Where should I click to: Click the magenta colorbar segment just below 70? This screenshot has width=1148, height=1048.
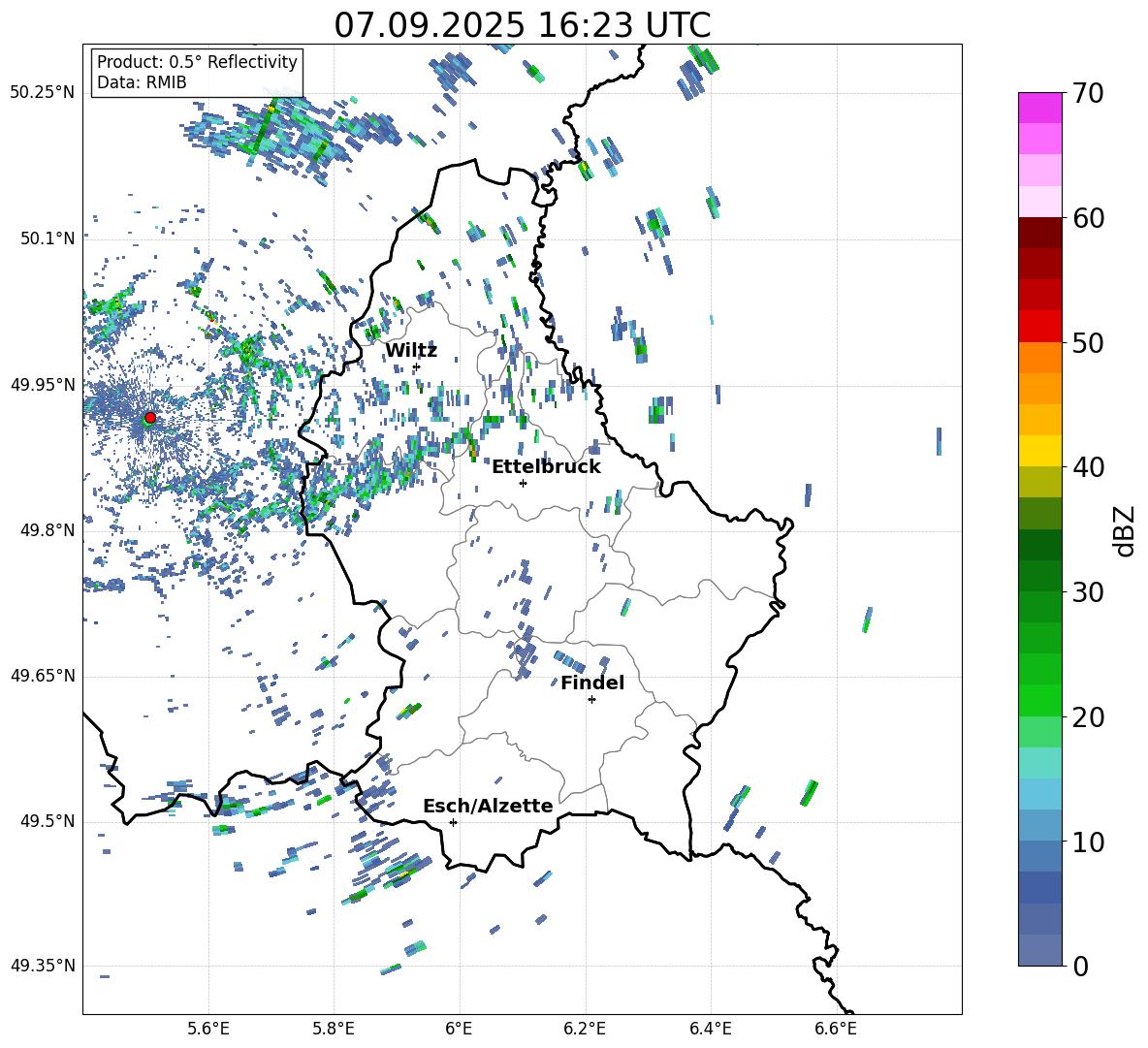[1039, 108]
